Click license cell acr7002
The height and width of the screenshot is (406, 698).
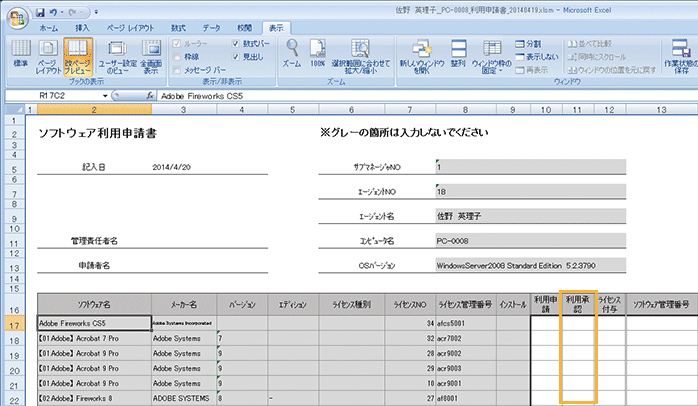click(466, 338)
